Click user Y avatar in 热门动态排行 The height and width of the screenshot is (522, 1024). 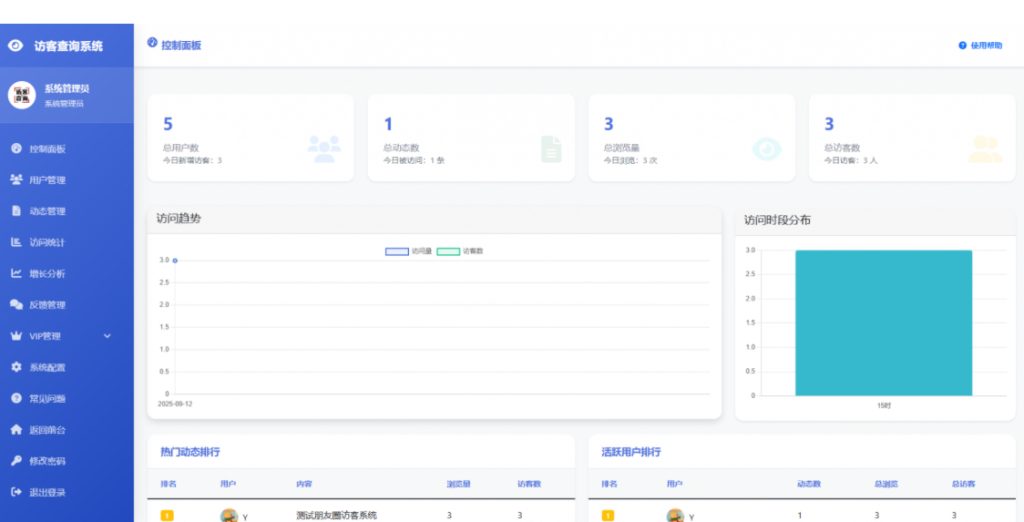point(229,515)
